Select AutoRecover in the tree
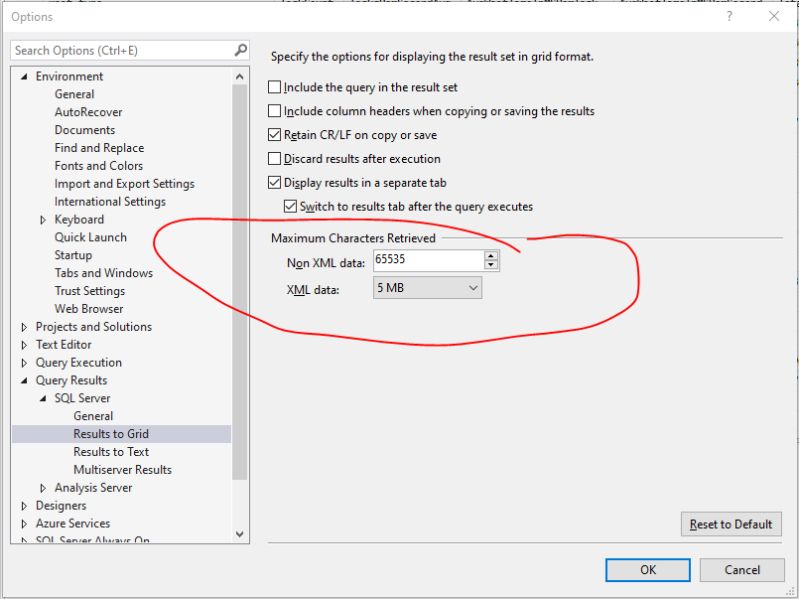The height and width of the screenshot is (599, 799). click(88, 112)
